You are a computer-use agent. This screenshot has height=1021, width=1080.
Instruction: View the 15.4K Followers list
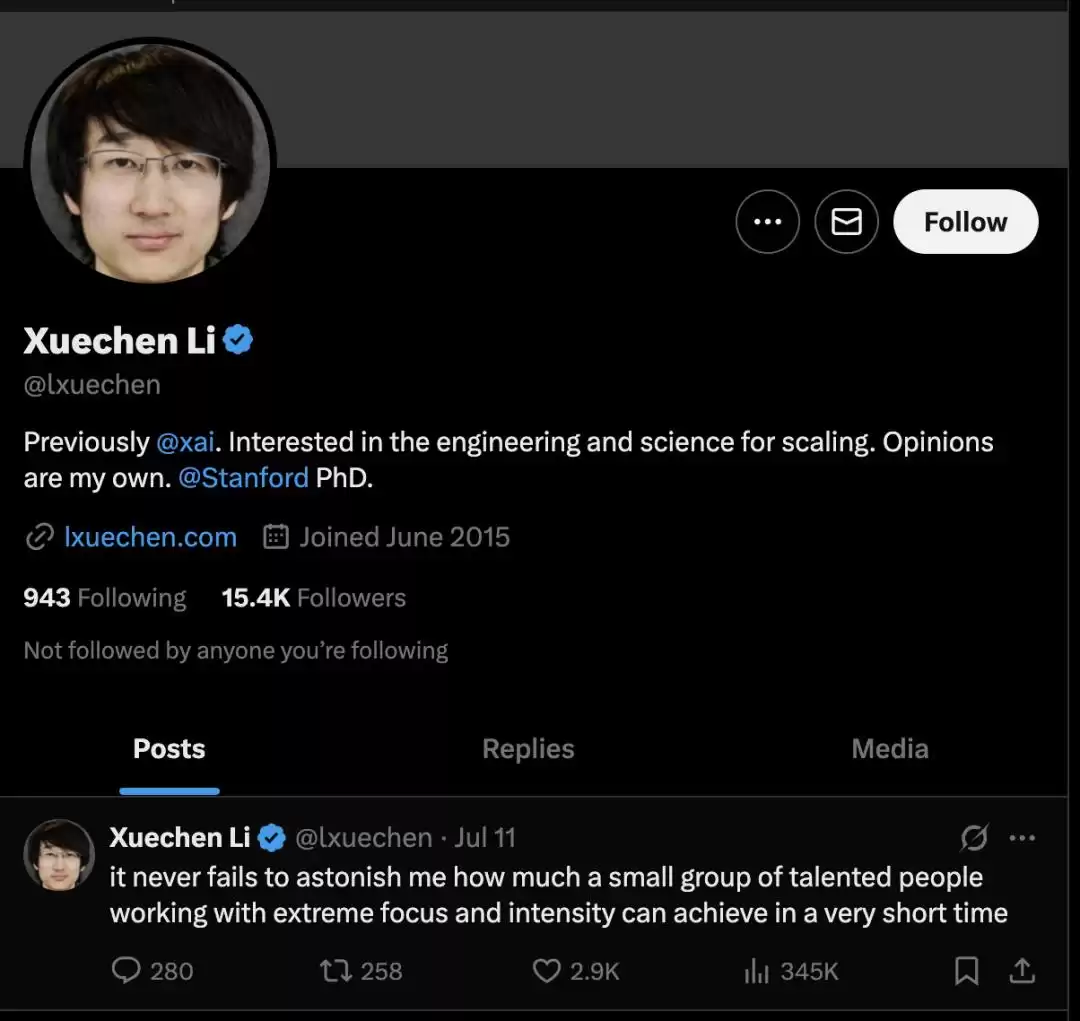coord(314,598)
